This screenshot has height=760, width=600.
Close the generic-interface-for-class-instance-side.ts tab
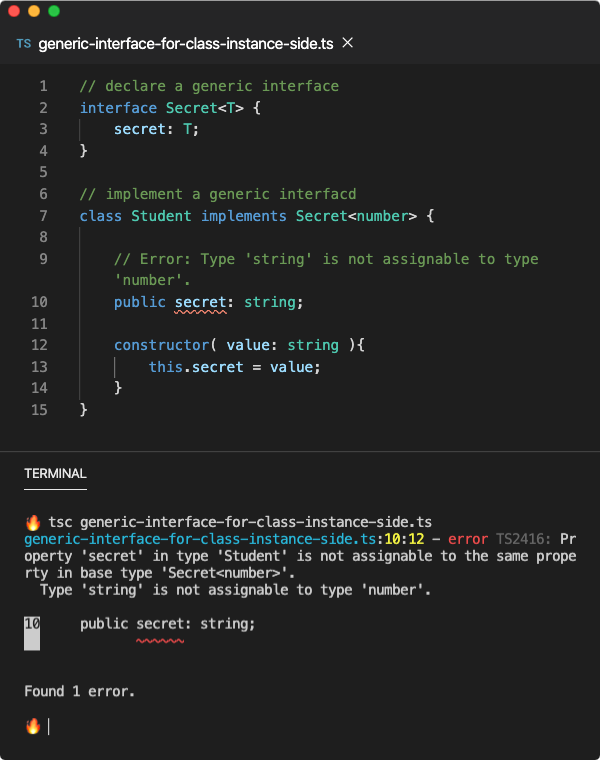347,43
